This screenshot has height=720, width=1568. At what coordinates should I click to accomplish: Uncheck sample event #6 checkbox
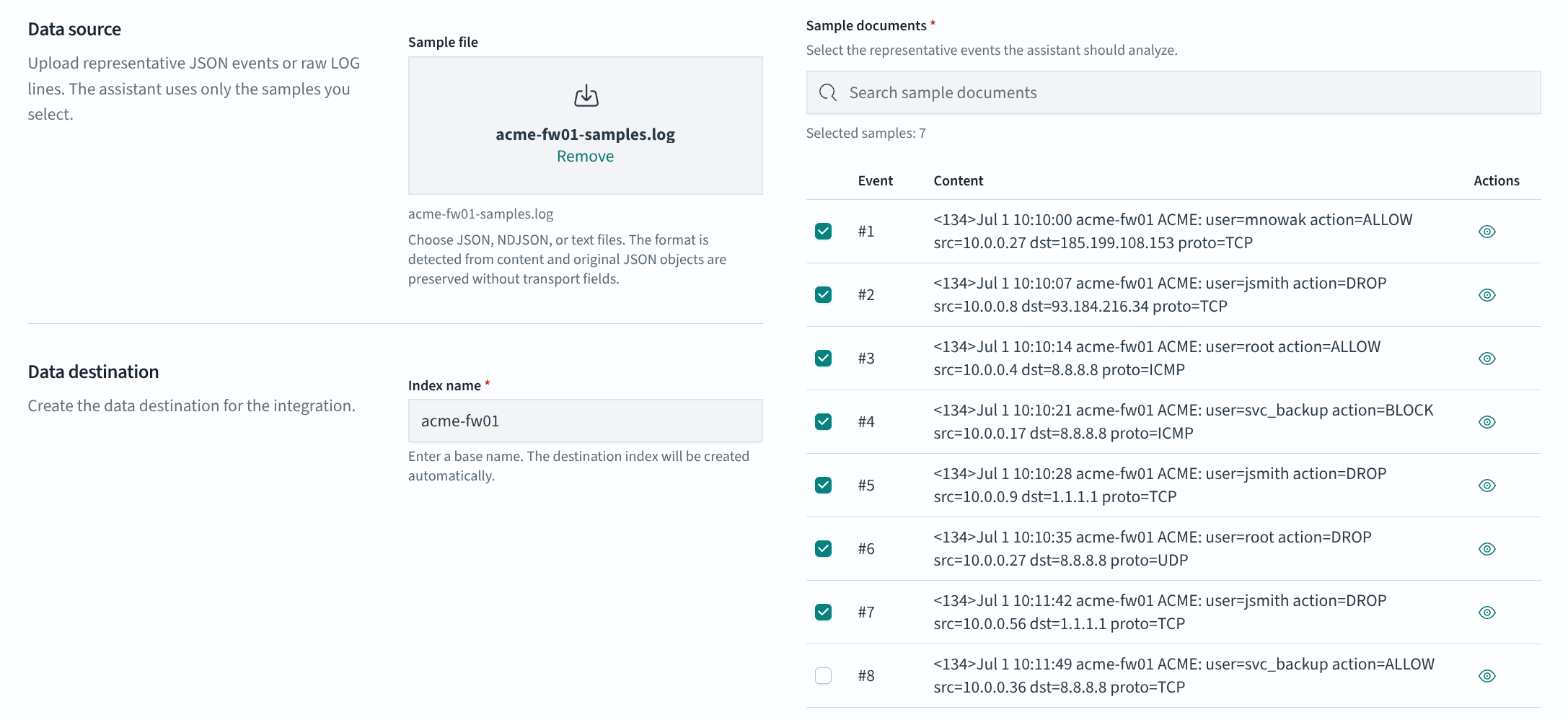click(823, 549)
